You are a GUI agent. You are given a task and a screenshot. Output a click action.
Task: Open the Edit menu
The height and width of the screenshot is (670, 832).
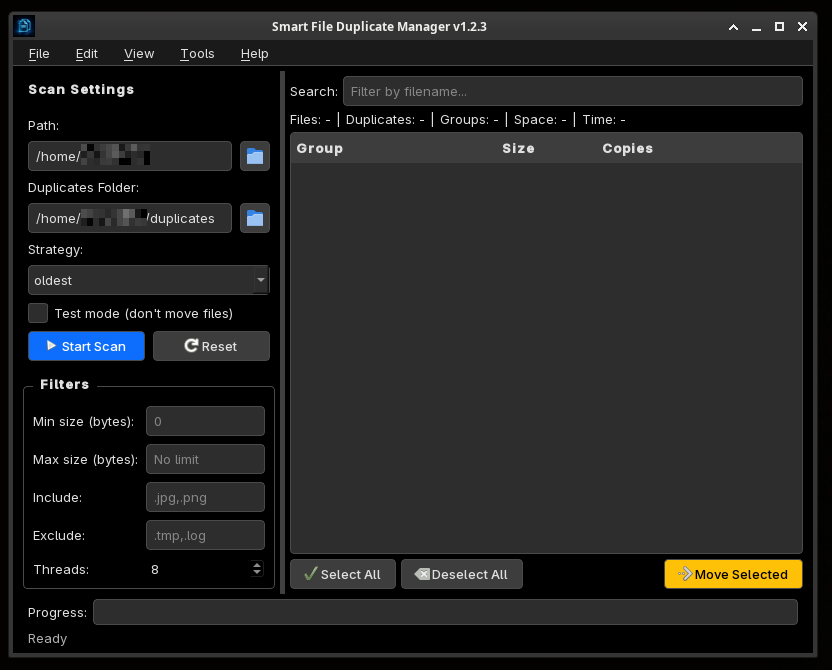pos(86,54)
